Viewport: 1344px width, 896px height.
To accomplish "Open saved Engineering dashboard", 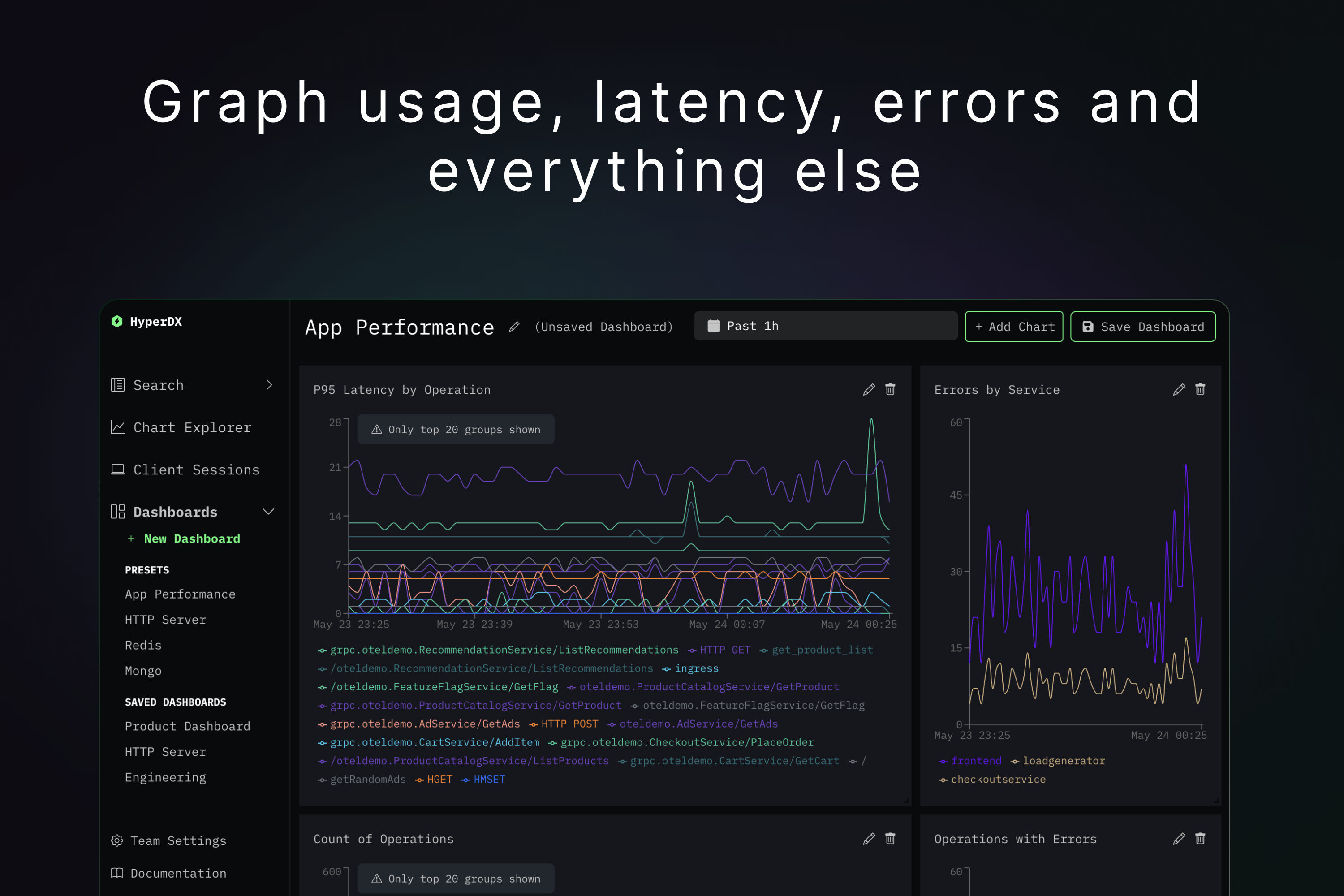I will [166, 778].
